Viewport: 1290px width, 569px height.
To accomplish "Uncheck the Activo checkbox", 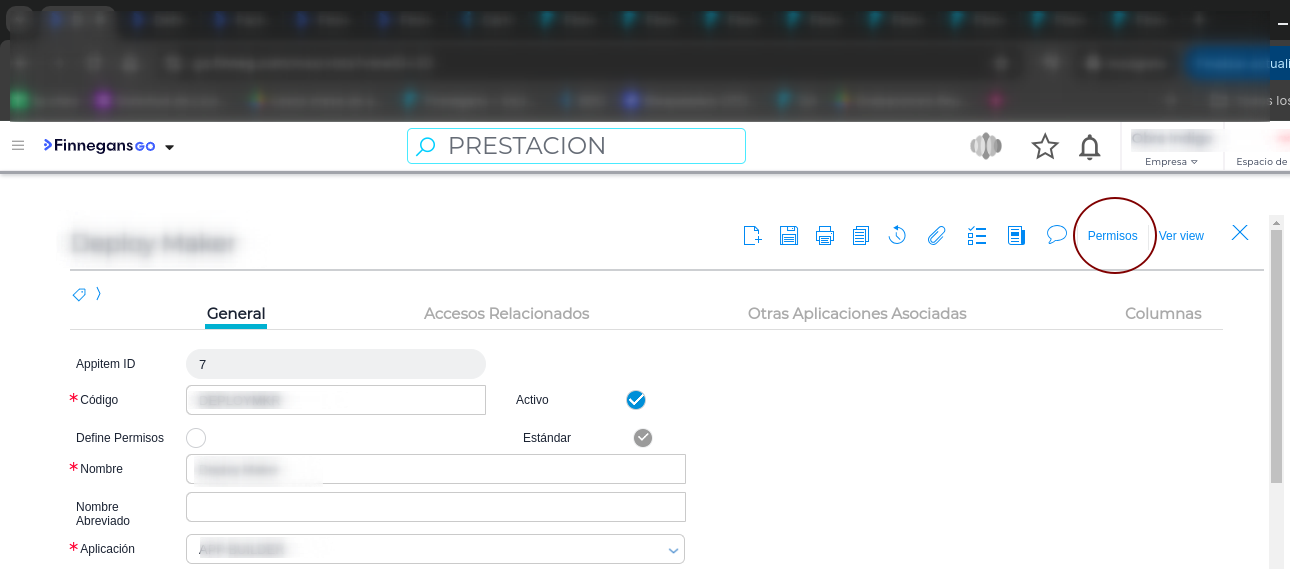I will point(636,400).
